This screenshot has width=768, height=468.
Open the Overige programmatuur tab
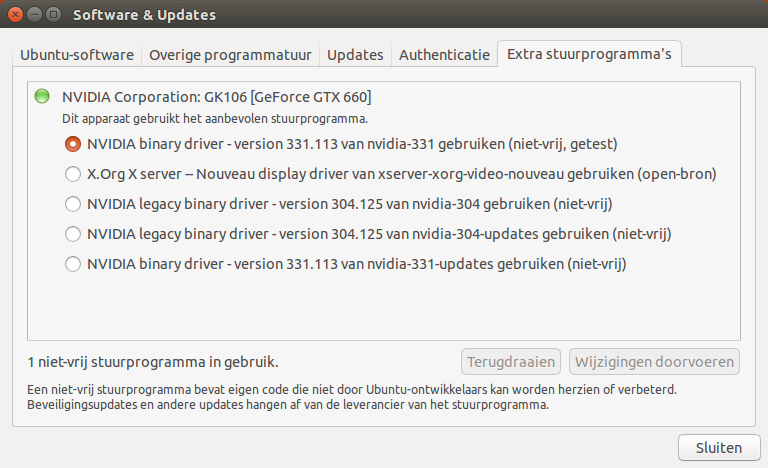[230, 55]
